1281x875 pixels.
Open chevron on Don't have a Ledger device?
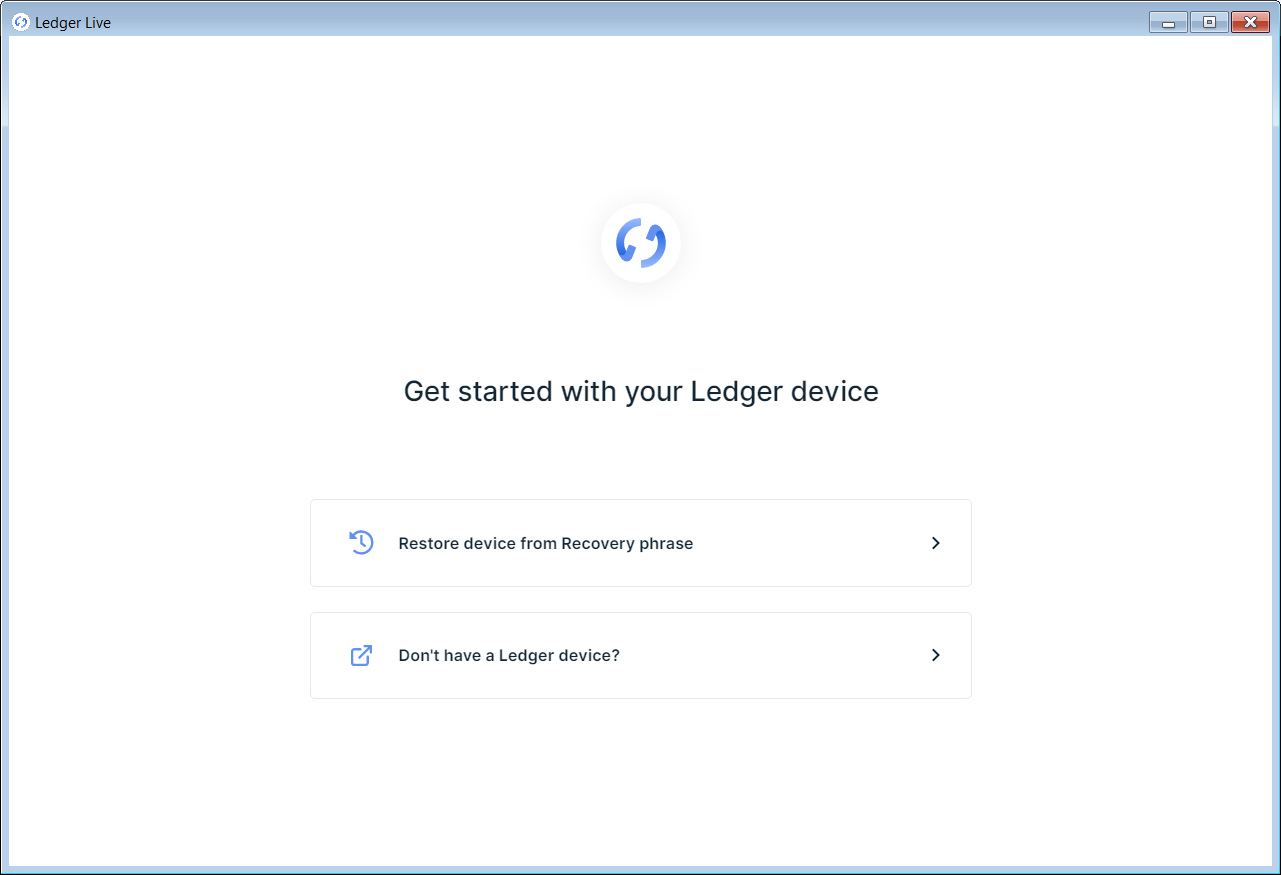[x=936, y=655]
